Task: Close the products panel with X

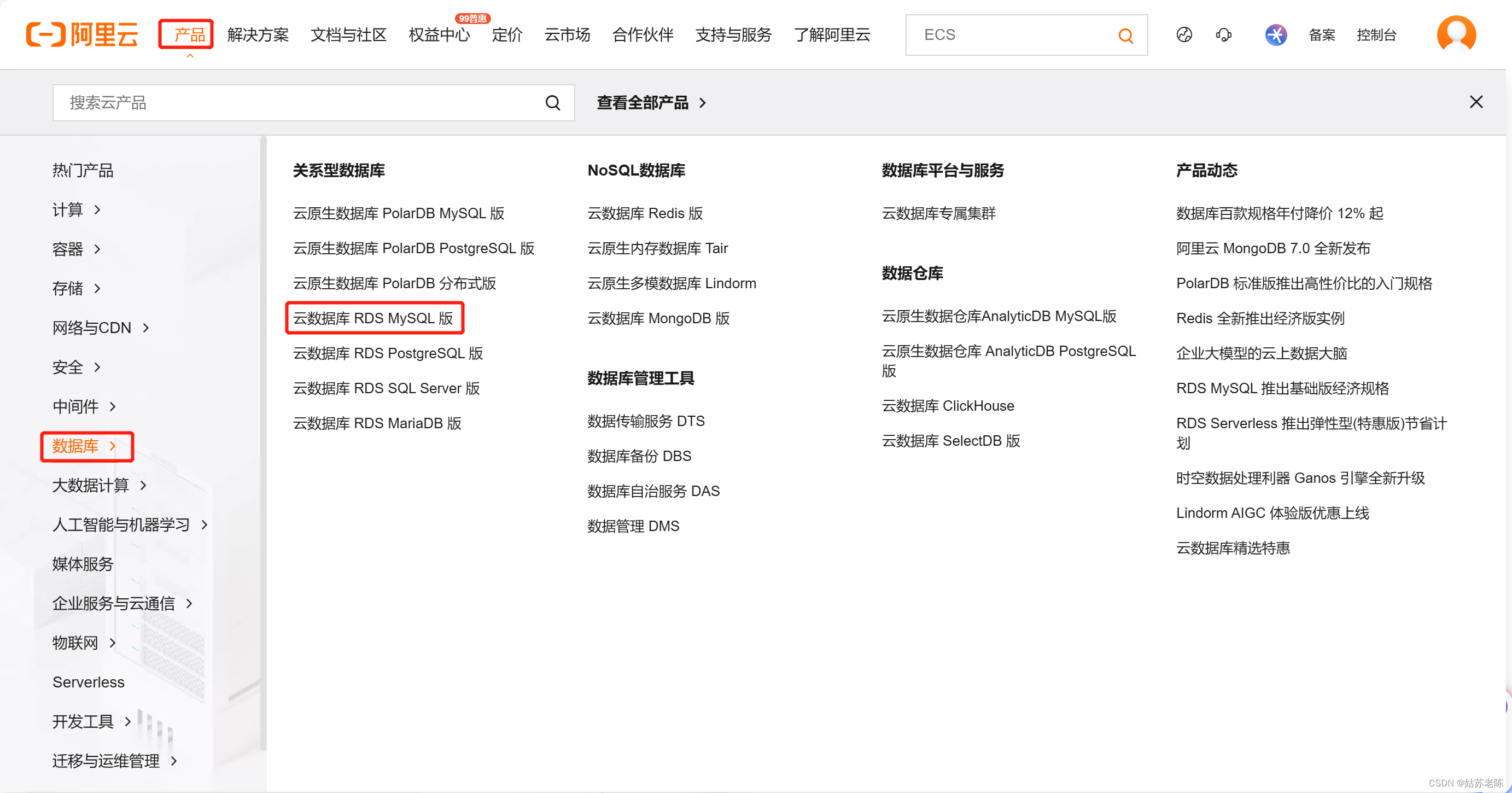Action: [x=1475, y=102]
